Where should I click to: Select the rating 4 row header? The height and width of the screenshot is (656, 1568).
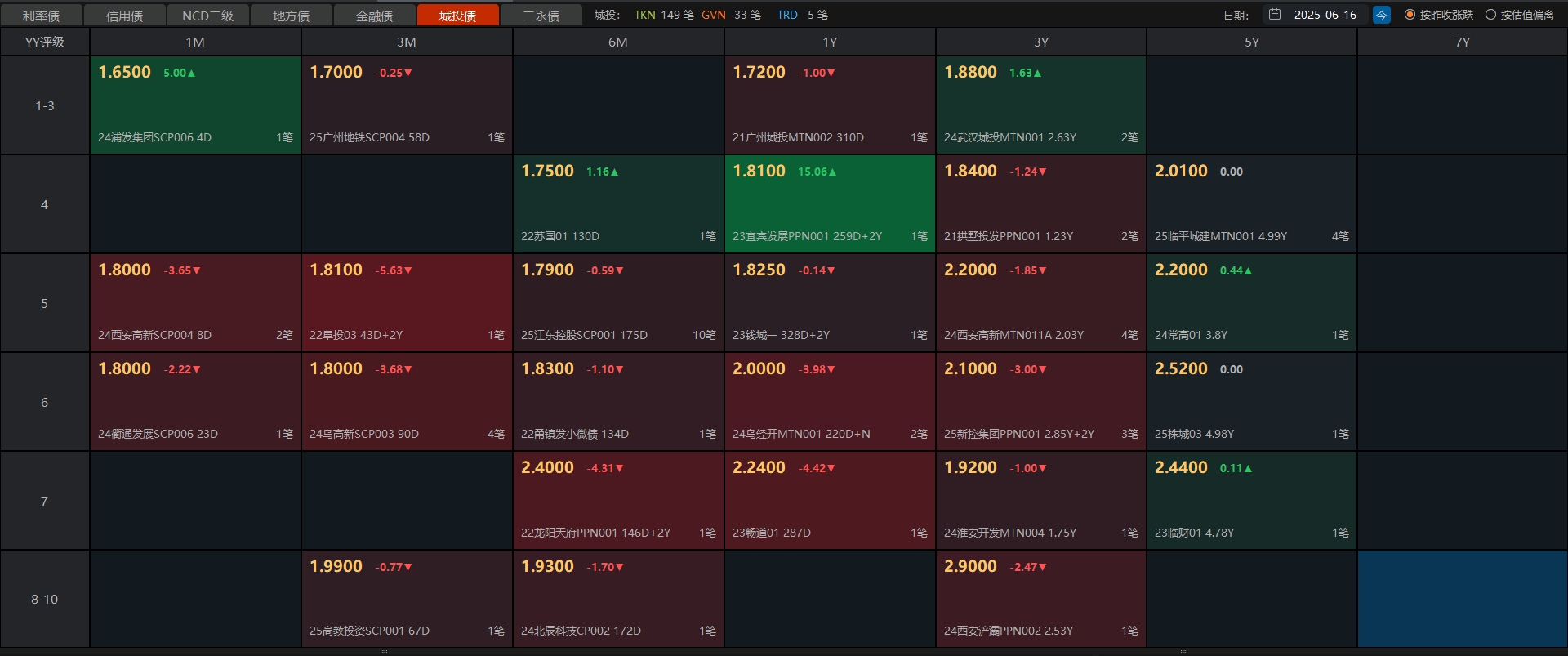click(x=45, y=204)
